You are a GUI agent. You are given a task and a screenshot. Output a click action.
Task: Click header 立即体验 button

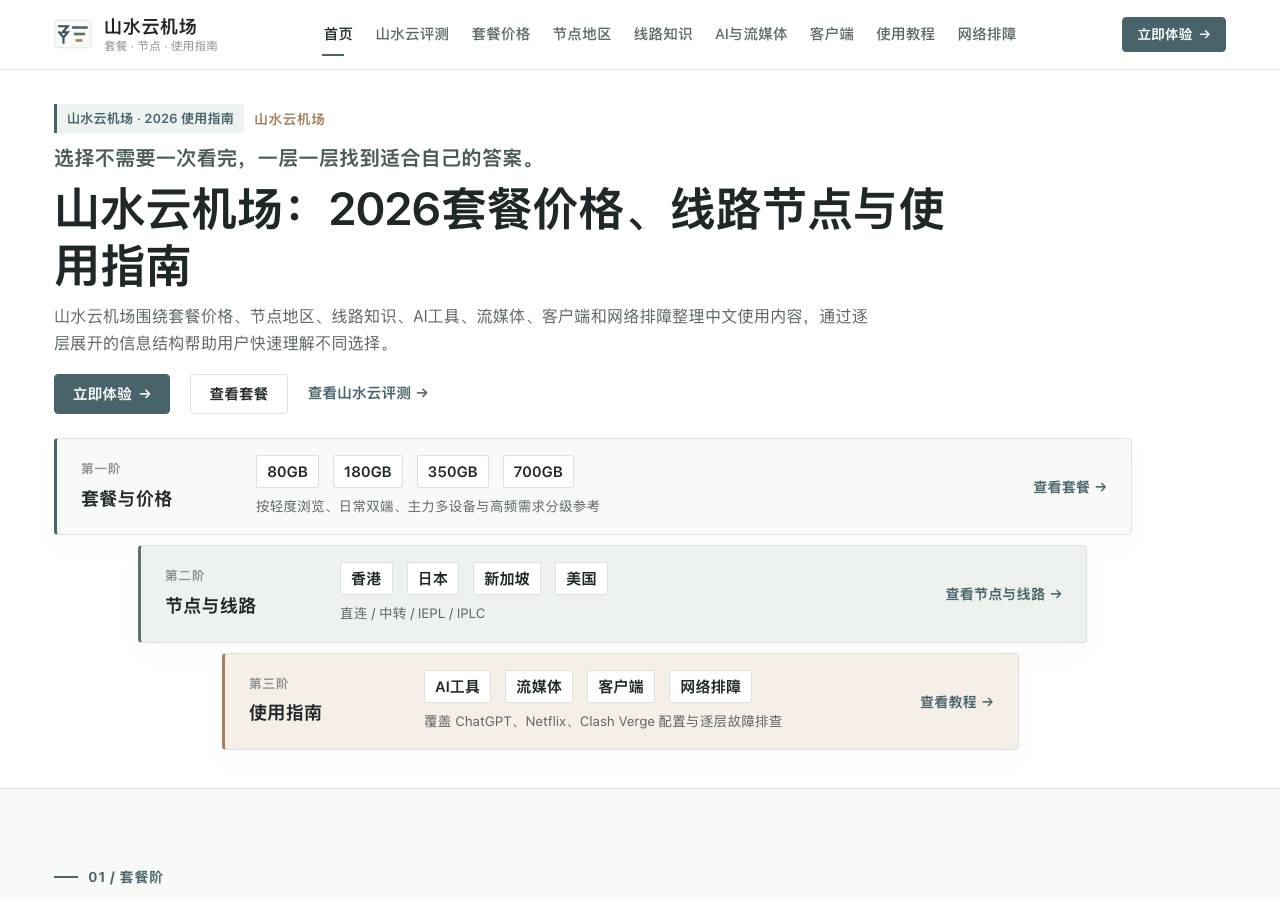pyautogui.click(x=1174, y=34)
